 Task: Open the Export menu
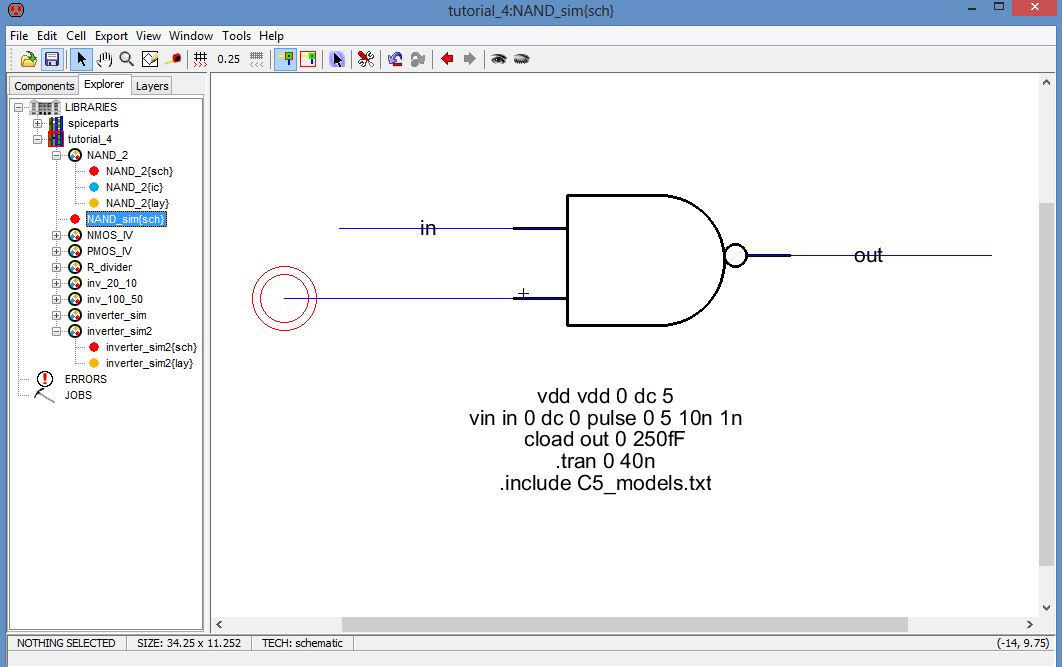tap(111, 35)
